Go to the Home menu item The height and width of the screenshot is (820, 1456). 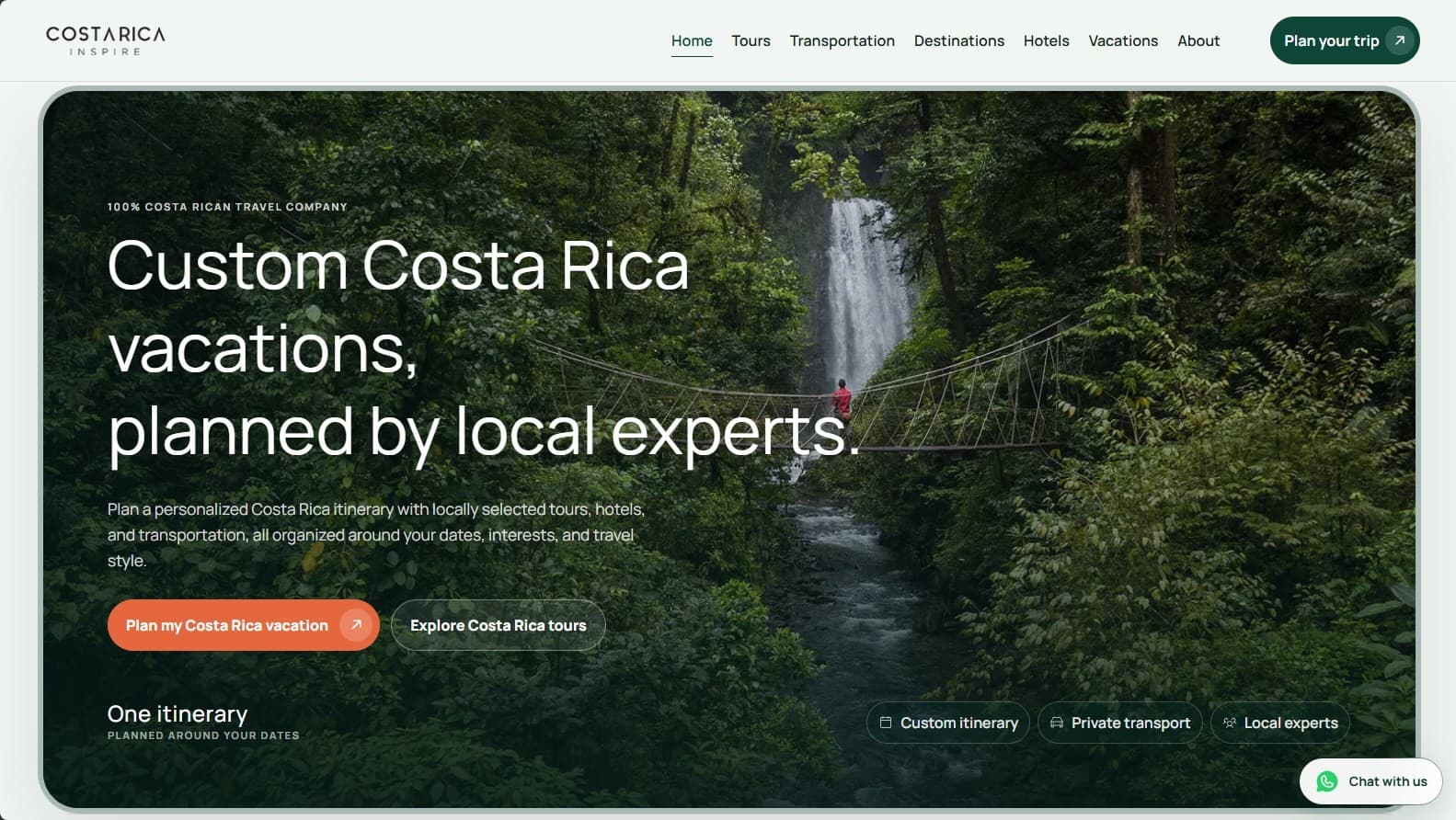(x=692, y=40)
